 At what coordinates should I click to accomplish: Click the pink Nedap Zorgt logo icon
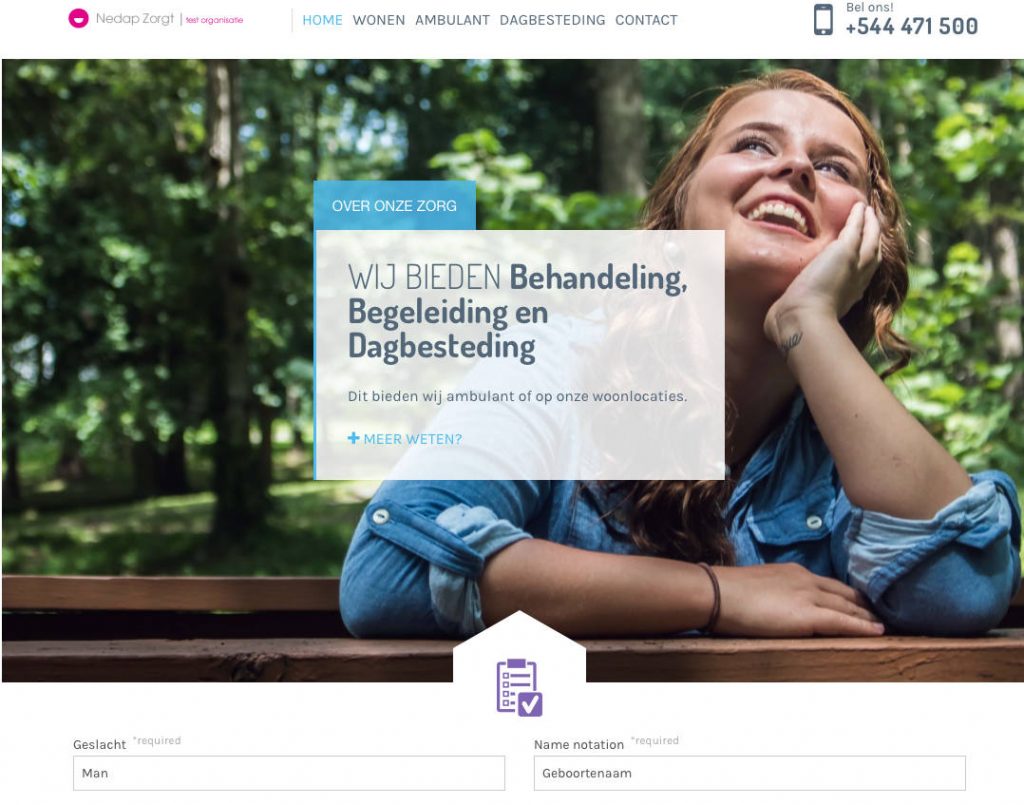(78, 18)
